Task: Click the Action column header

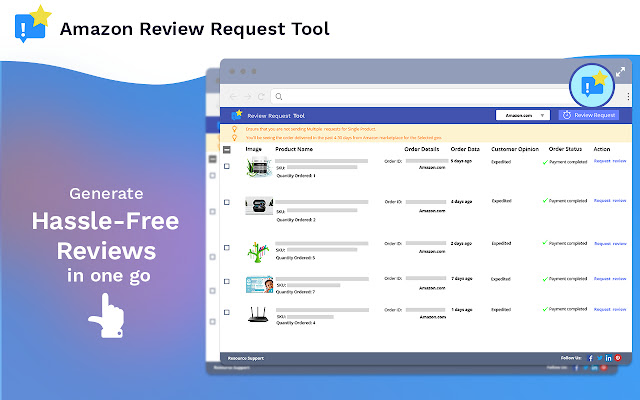Action: (x=602, y=149)
